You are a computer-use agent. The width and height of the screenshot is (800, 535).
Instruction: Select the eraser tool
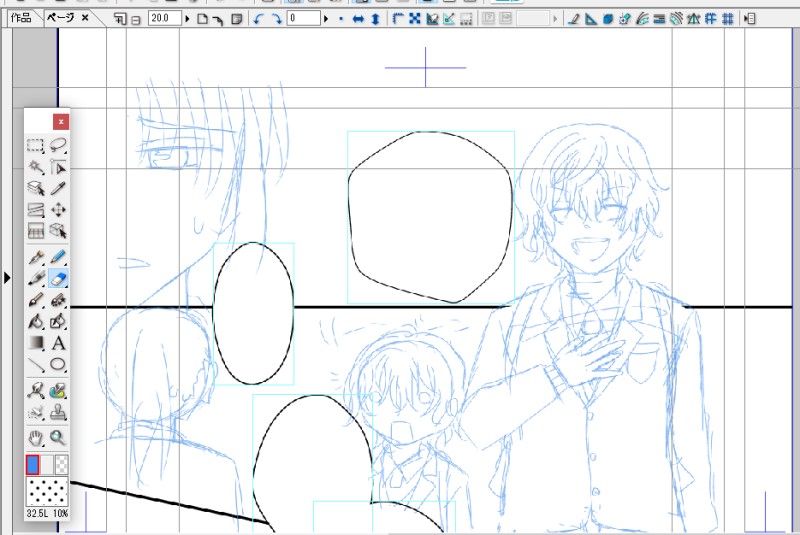(58, 278)
